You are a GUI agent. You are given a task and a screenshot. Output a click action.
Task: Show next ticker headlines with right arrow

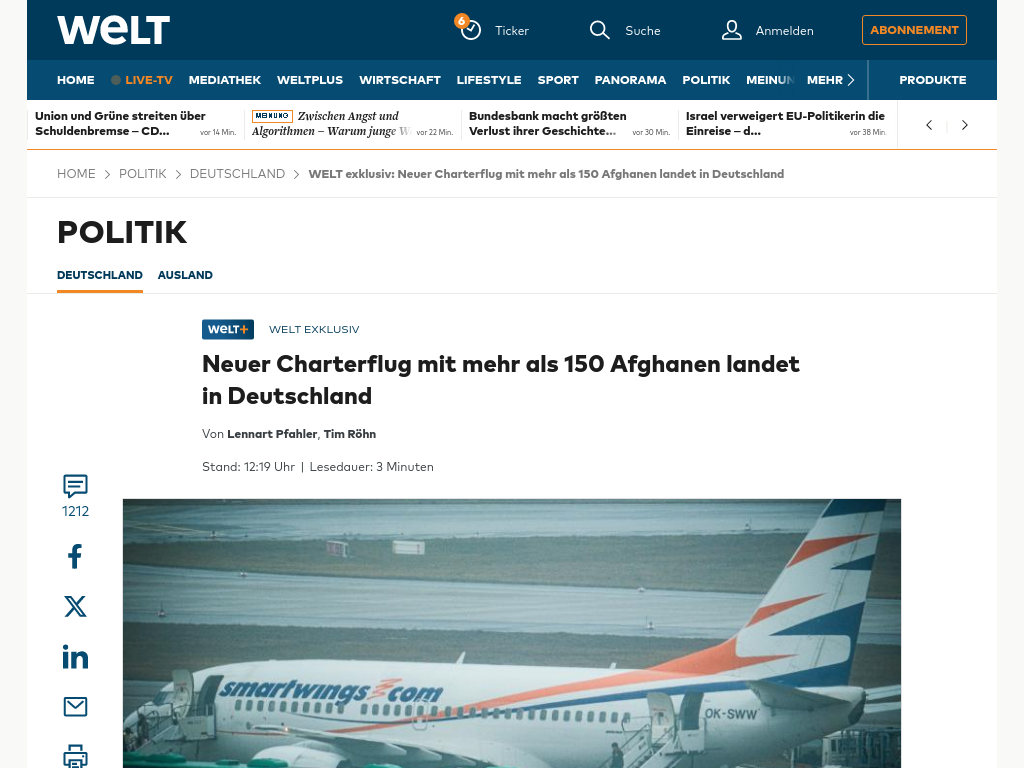coord(965,125)
